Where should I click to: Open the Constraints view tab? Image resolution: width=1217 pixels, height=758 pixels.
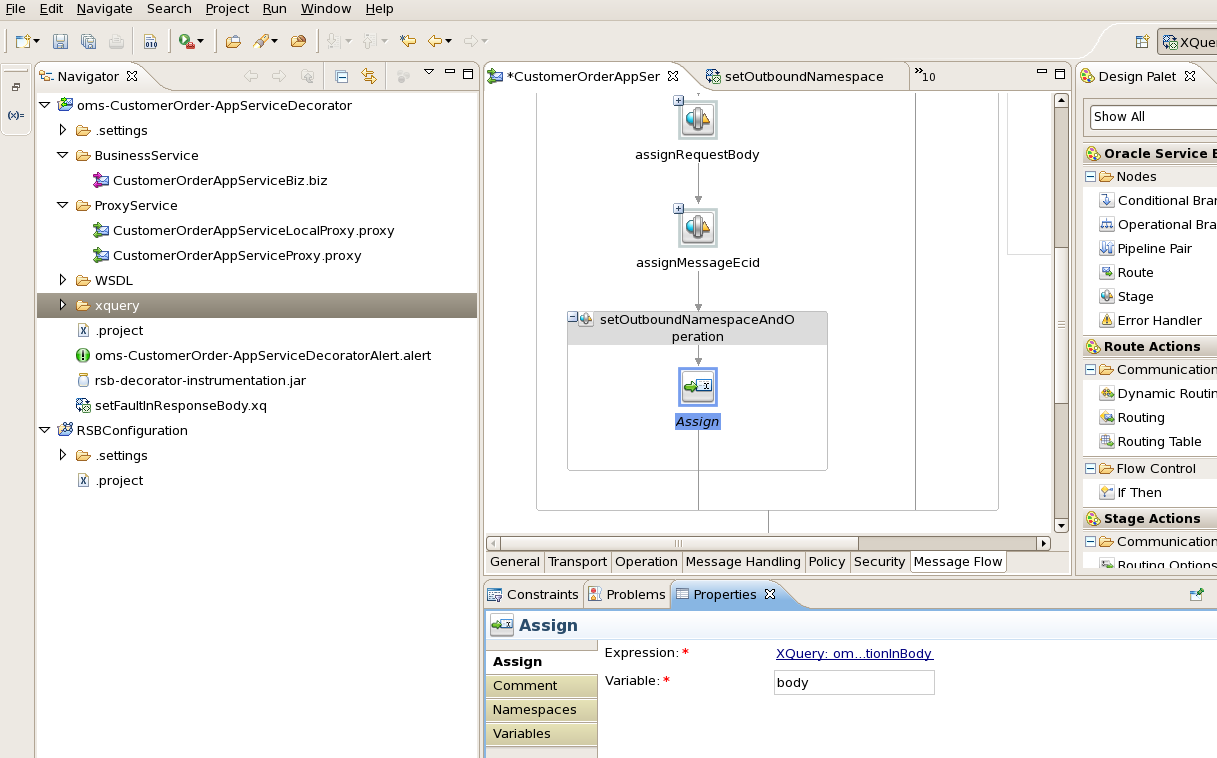tap(533, 594)
